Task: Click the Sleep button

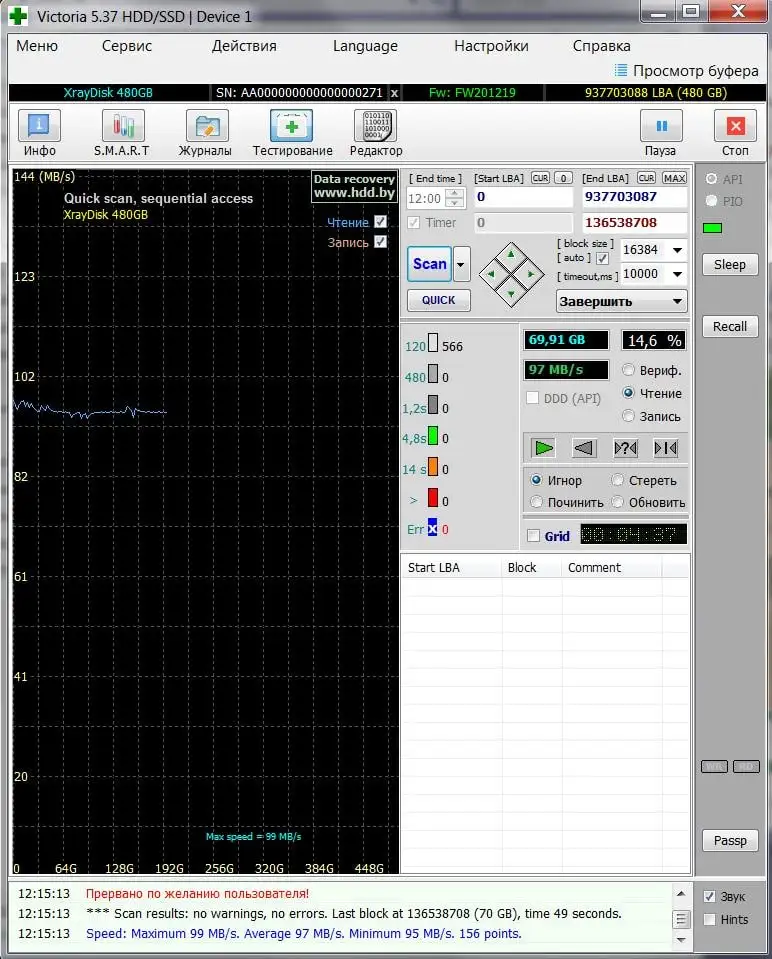Action: coord(730,265)
